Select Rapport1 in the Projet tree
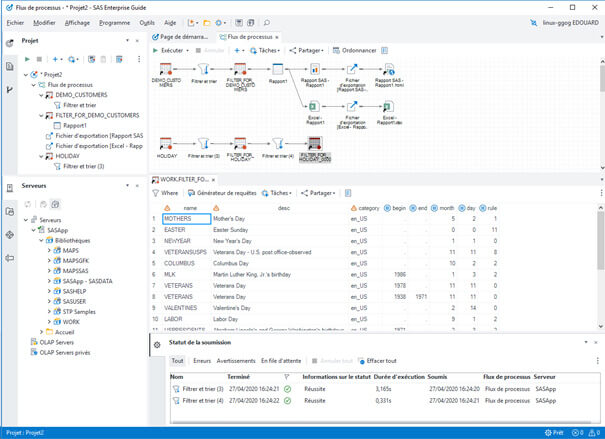Viewport: 605px width, 439px height. tap(70, 125)
